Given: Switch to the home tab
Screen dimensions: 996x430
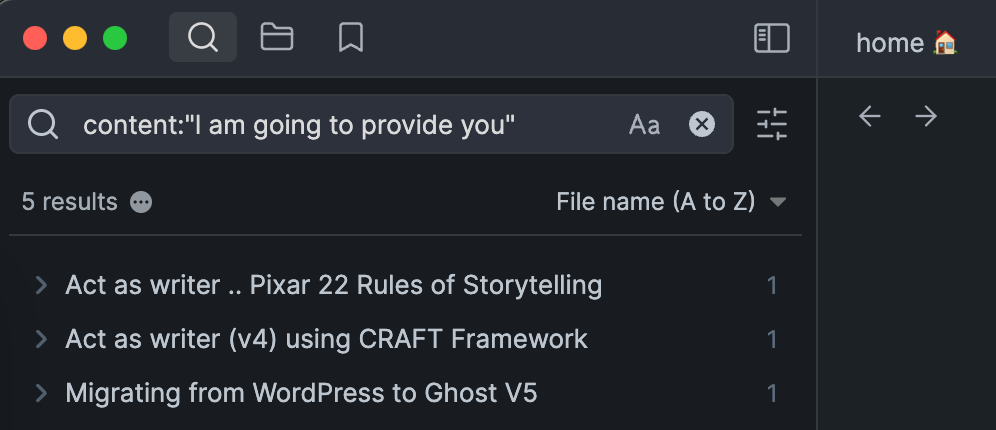Looking at the screenshot, I should click(x=906, y=43).
